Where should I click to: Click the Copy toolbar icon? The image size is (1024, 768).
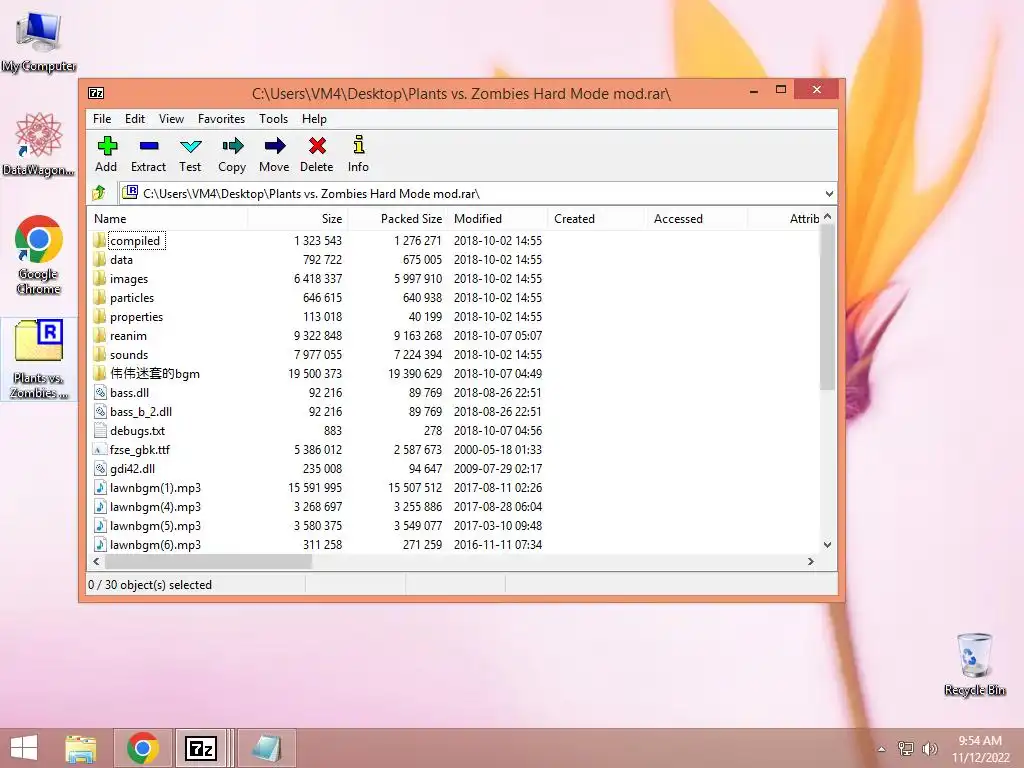pos(232,146)
